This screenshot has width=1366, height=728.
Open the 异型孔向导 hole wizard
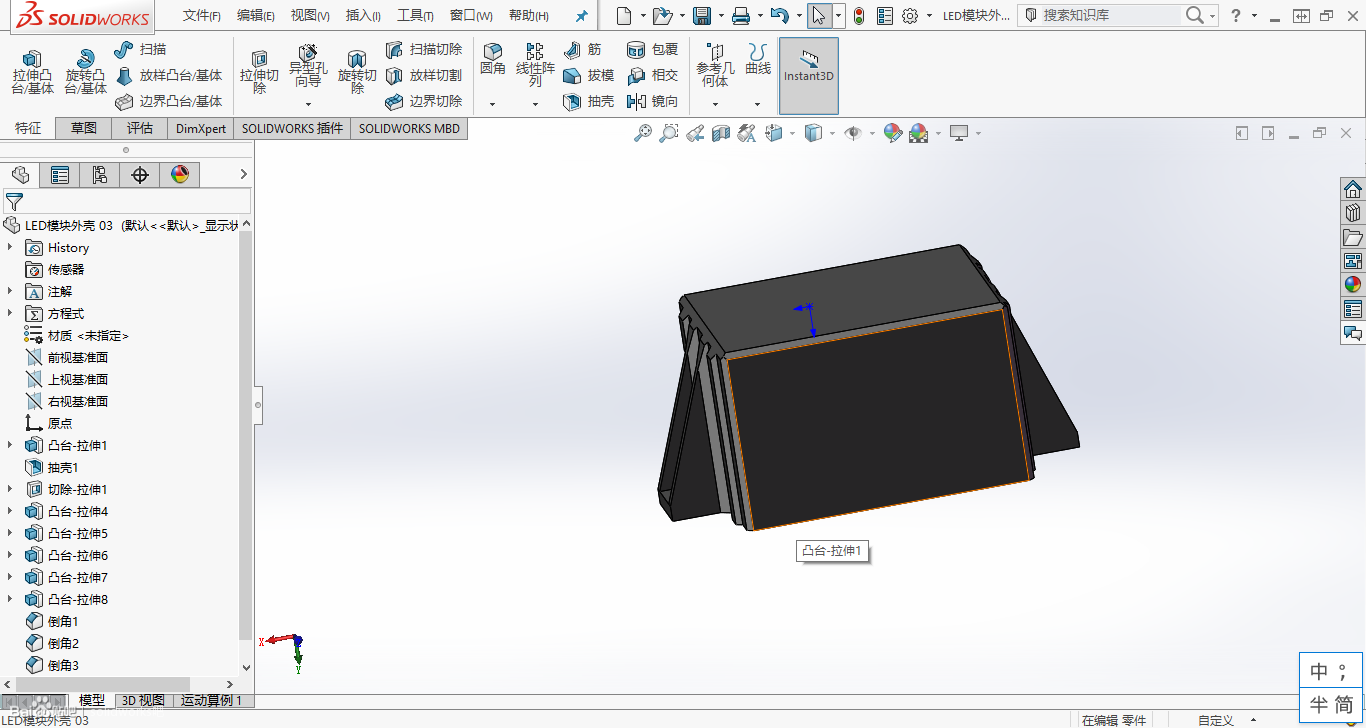point(308,66)
